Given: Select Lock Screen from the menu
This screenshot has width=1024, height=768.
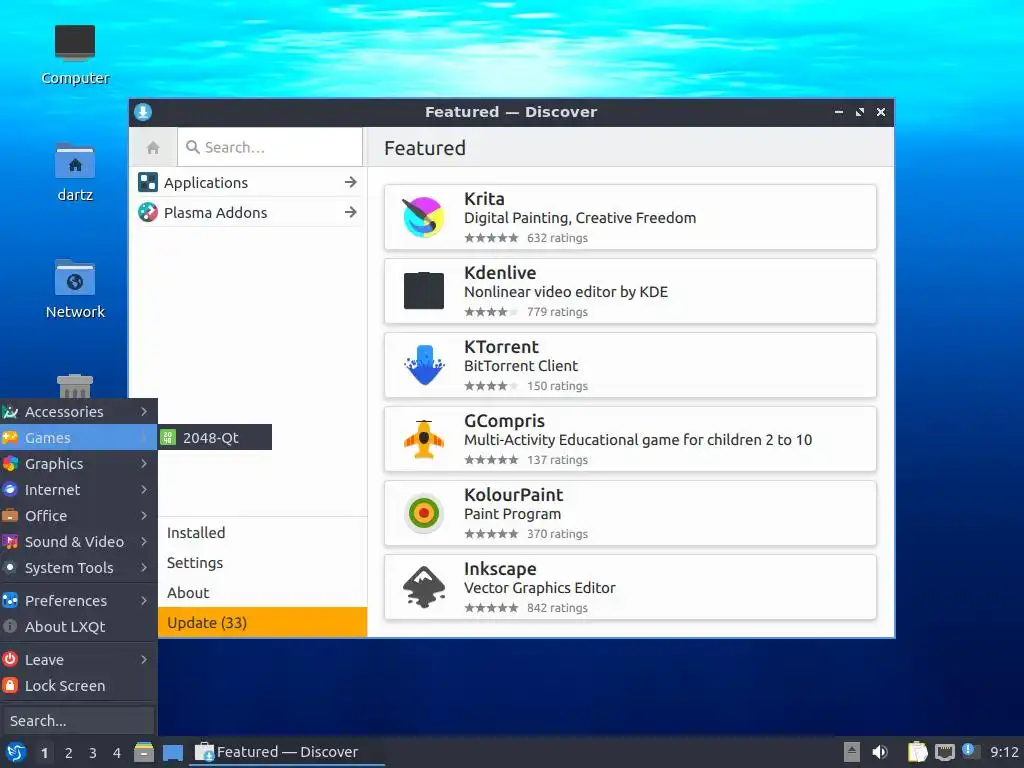Looking at the screenshot, I should 78,686.
